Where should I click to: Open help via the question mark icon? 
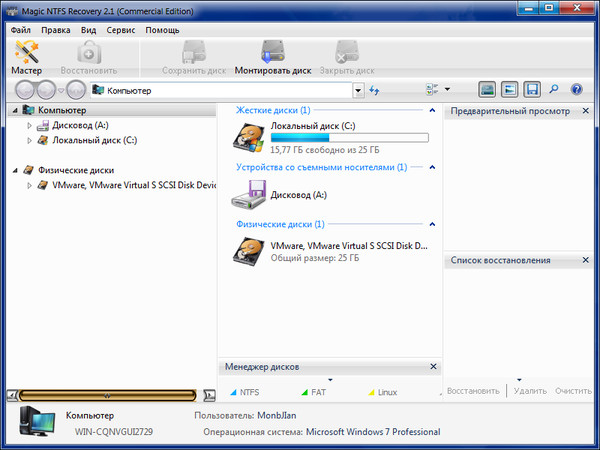point(576,90)
